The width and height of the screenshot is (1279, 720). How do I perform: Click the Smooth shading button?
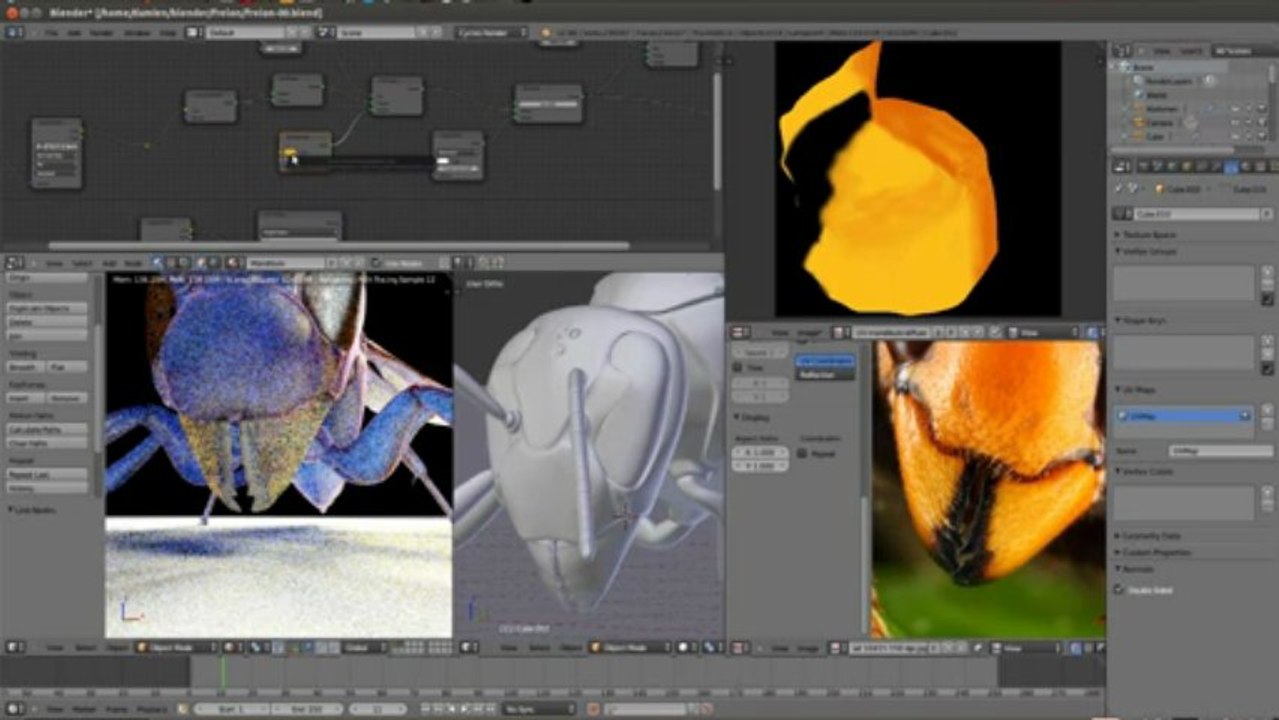pyautogui.click(x=22, y=367)
